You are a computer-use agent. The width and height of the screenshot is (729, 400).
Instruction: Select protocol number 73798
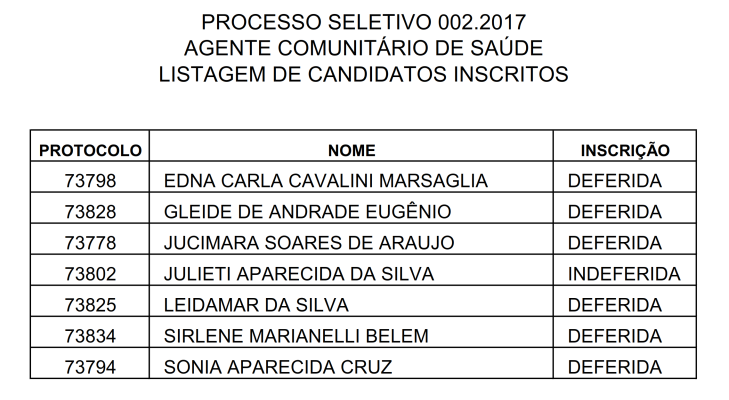pyautogui.click(x=90, y=181)
